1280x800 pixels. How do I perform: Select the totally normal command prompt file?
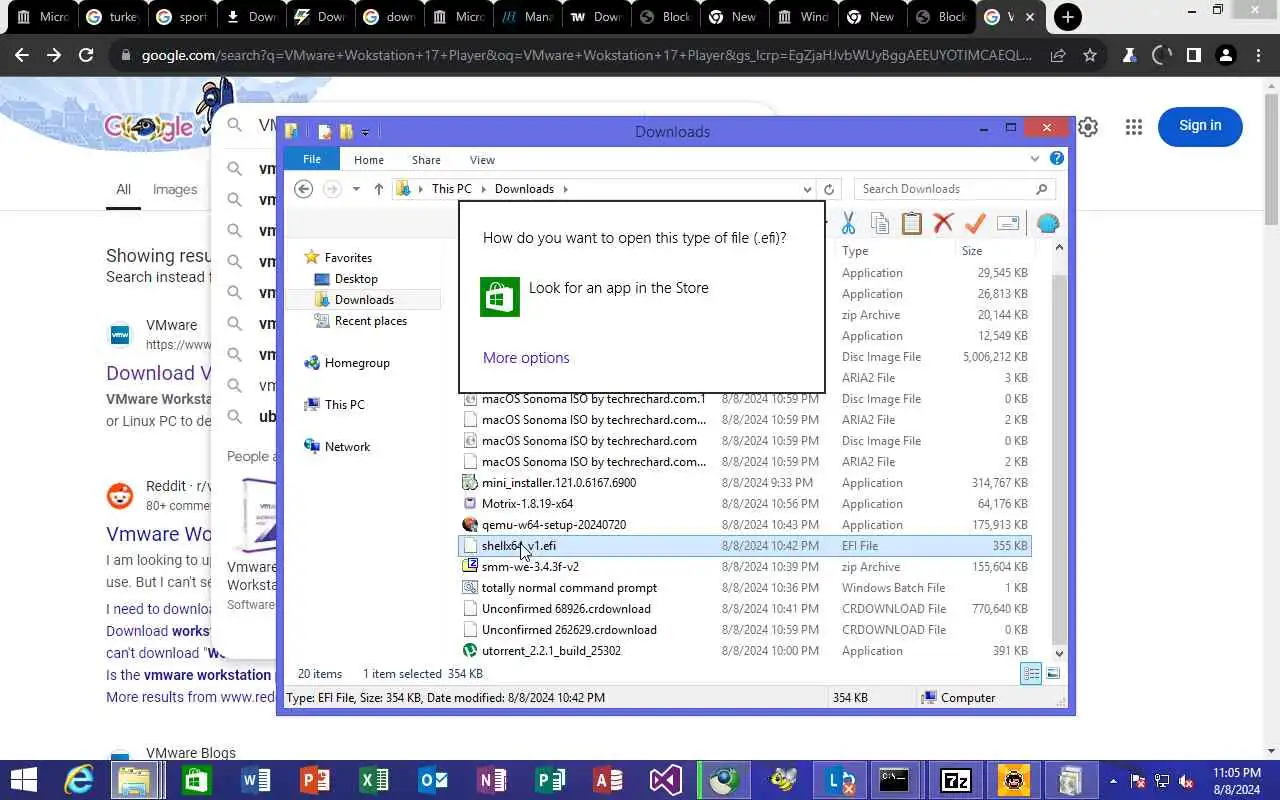point(745,588)
